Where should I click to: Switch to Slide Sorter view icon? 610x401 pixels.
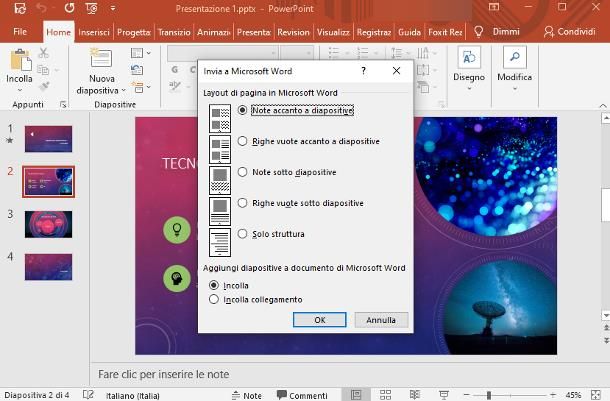(x=385, y=395)
